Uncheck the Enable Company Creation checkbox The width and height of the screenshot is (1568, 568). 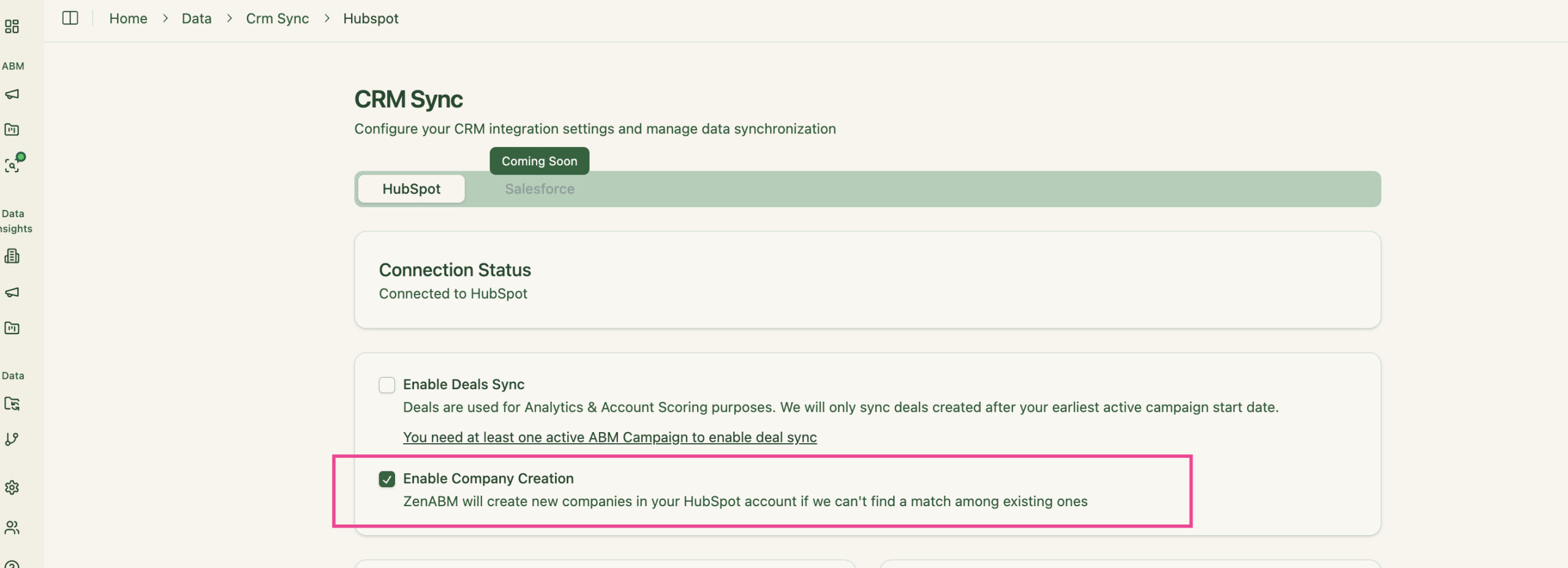click(x=386, y=479)
